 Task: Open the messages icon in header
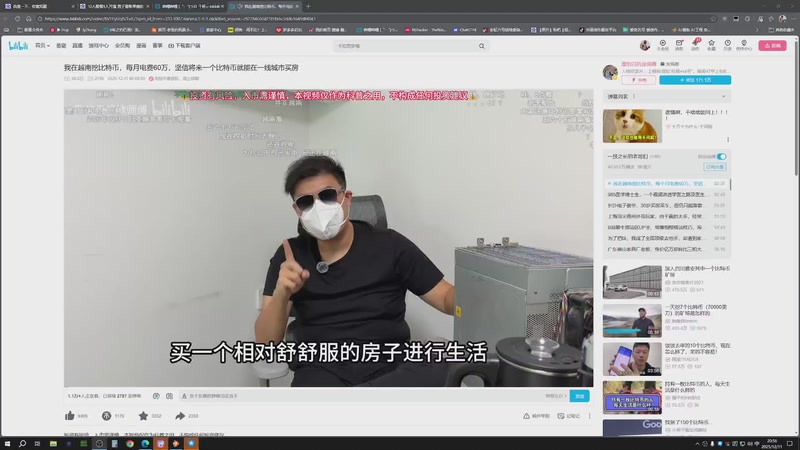[679, 45]
